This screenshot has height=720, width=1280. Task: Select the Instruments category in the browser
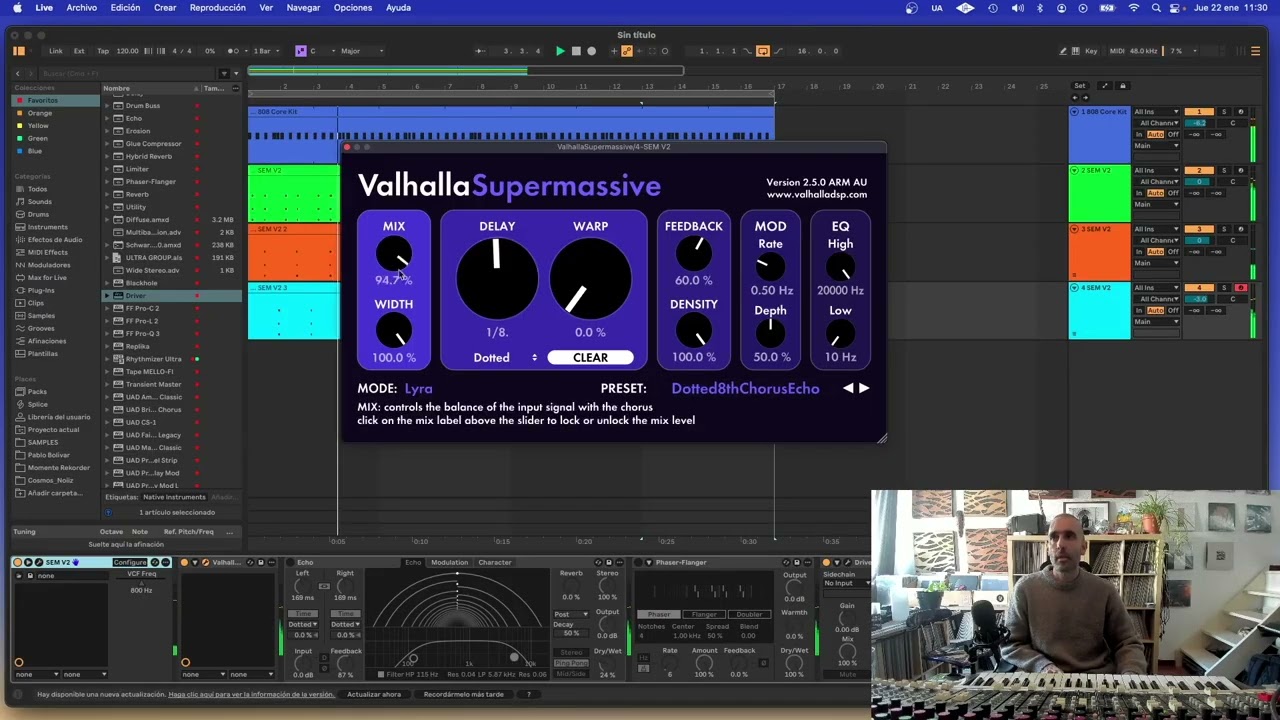tap(48, 227)
